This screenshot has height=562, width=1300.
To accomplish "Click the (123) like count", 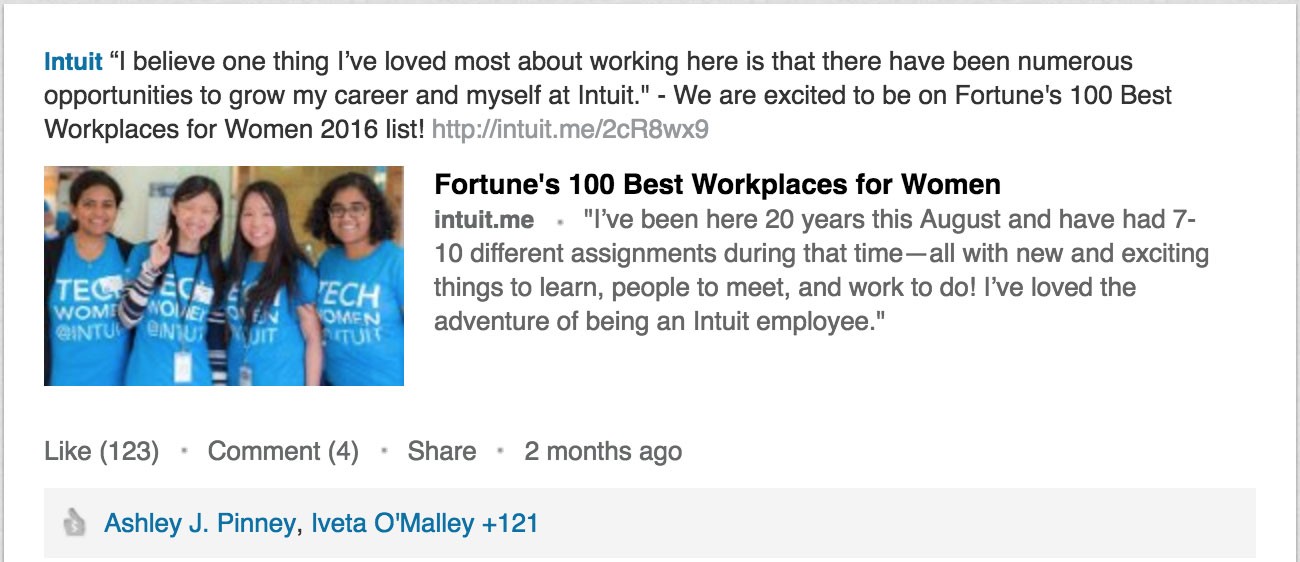I will 128,451.
